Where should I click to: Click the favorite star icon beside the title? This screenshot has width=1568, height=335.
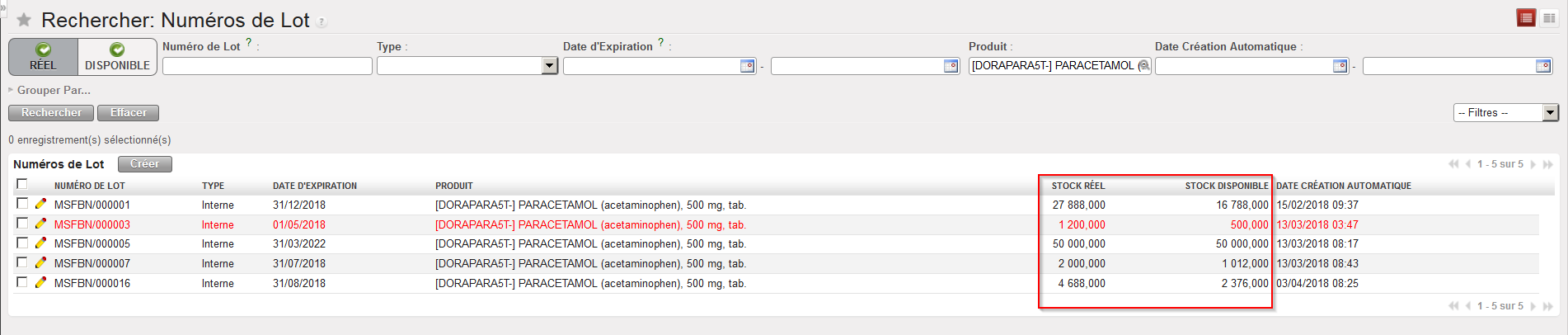pyautogui.click(x=24, y=20)
